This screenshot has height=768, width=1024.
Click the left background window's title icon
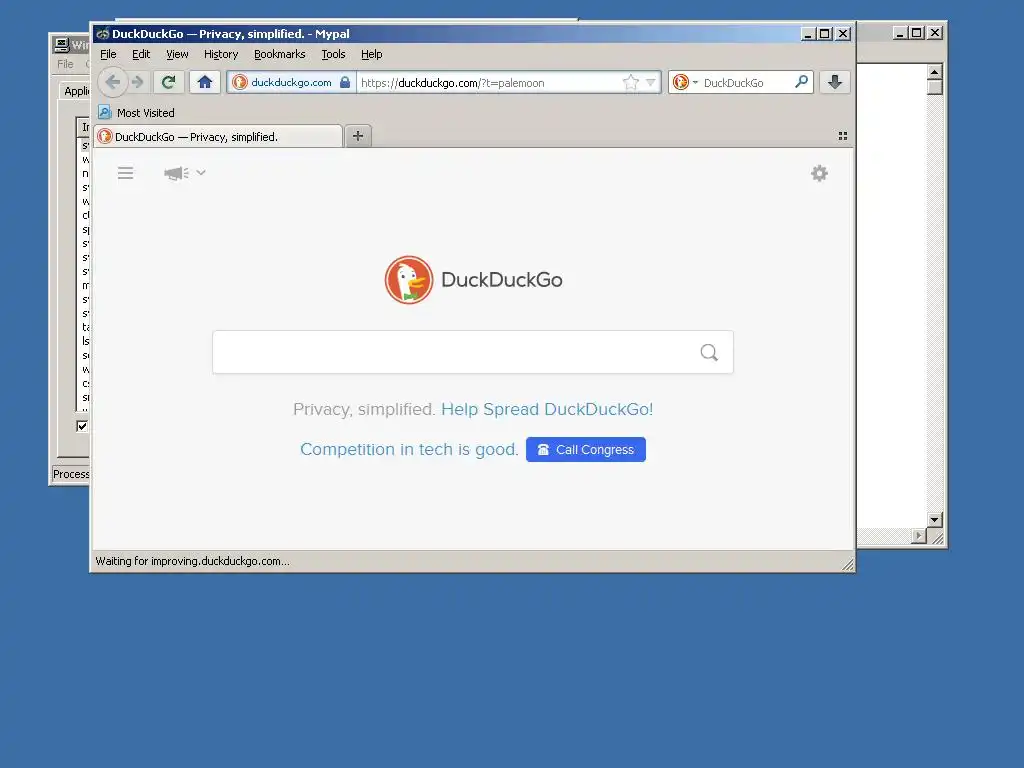(61, 44)
